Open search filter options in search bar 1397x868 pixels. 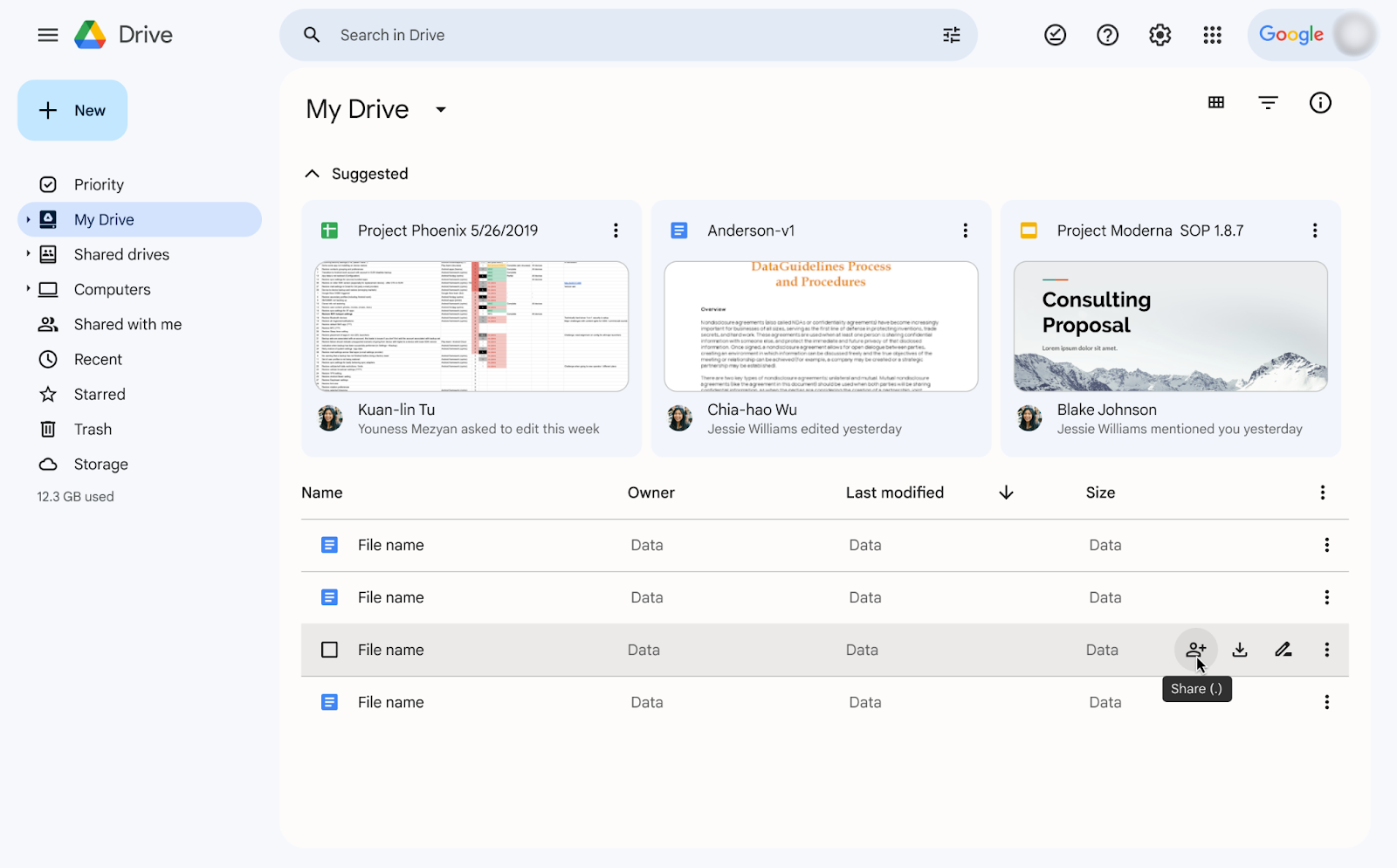pos(952,35)
